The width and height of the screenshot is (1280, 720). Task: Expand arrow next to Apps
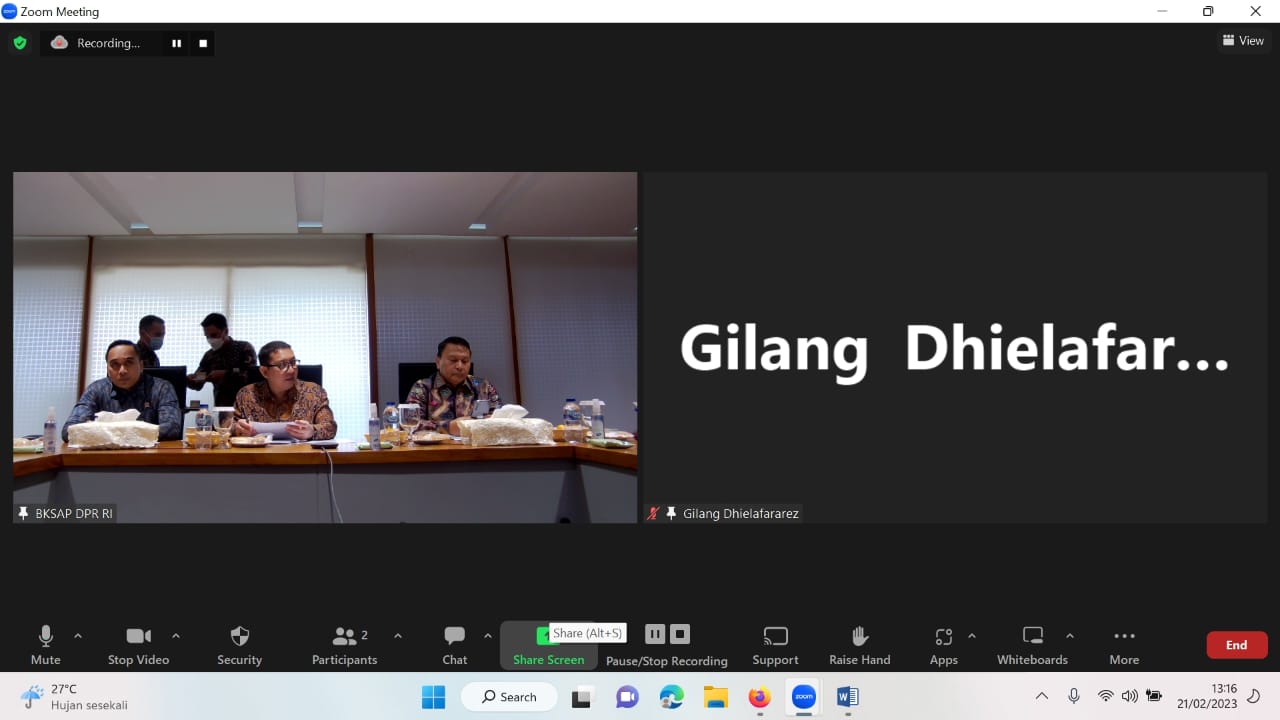click(x=972, y=636)
